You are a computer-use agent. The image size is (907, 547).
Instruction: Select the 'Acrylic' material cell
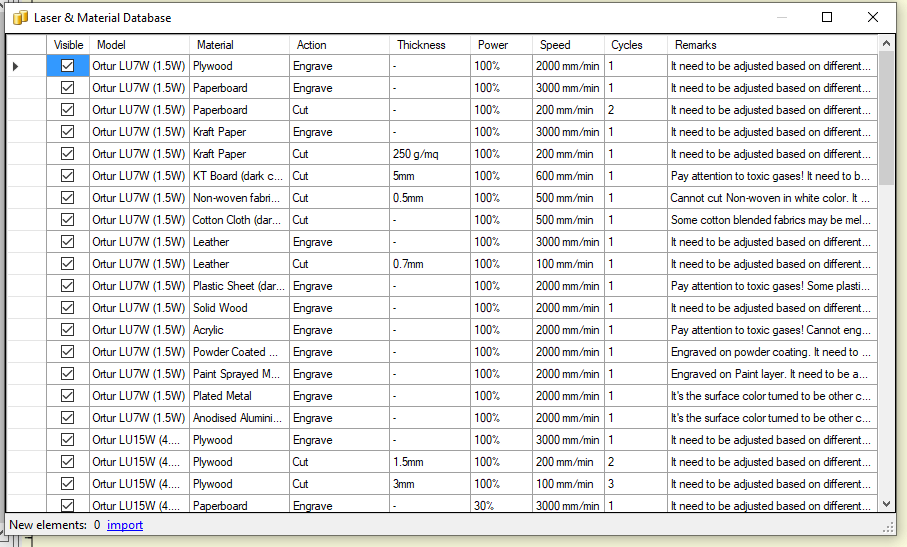pos(239,330)
